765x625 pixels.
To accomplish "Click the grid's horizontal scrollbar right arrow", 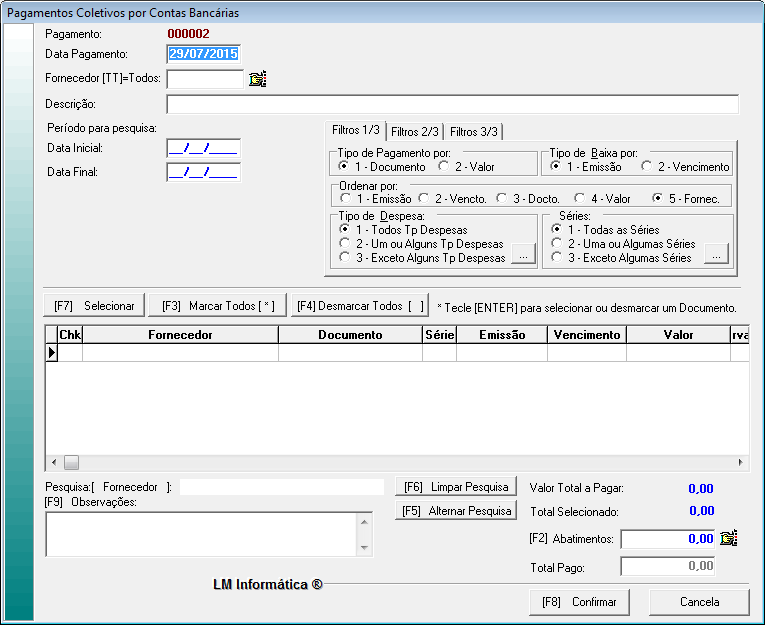I will click(x=740, y=463).
